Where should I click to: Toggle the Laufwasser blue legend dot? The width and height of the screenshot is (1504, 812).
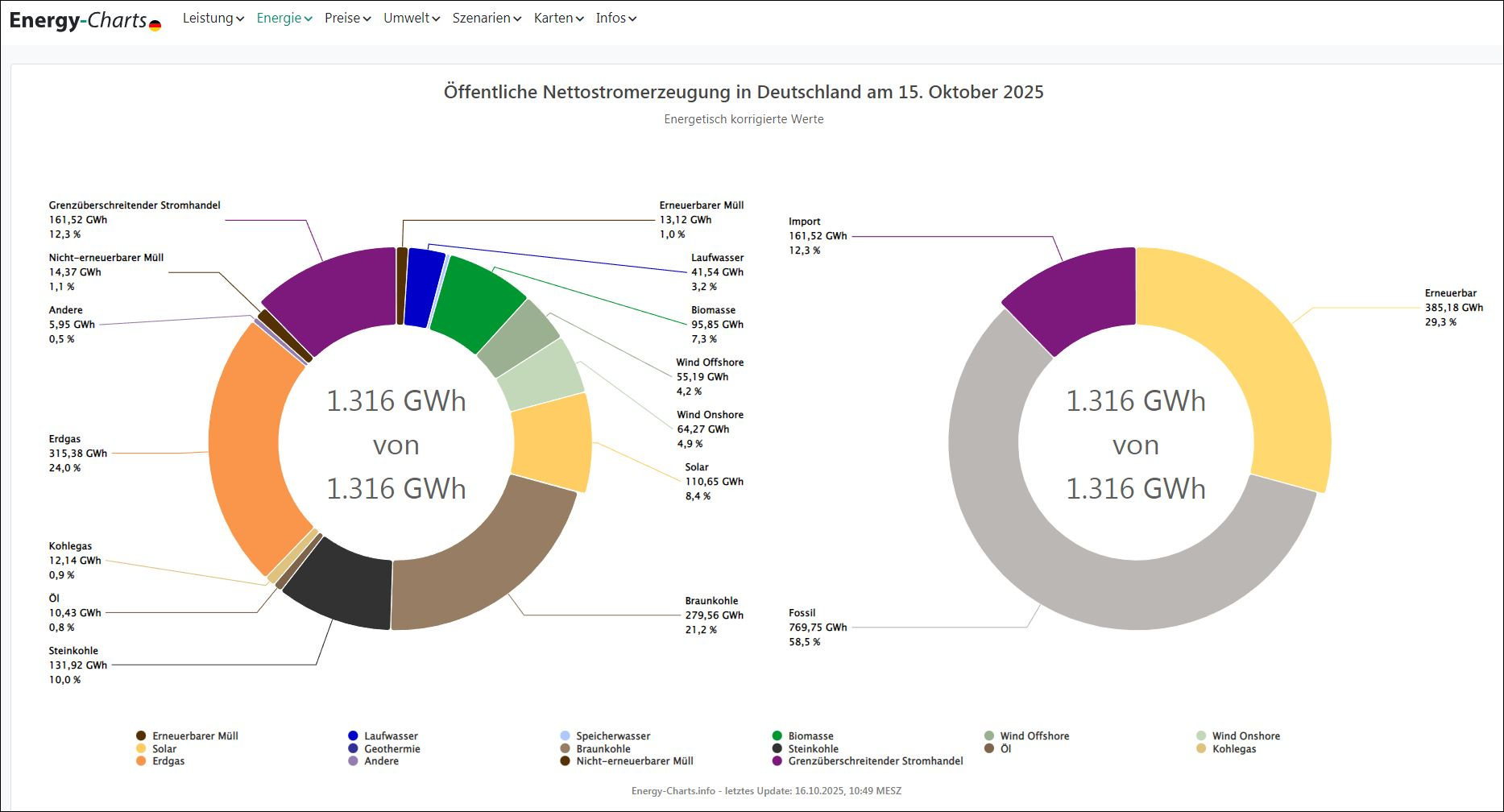click(353, 735)
